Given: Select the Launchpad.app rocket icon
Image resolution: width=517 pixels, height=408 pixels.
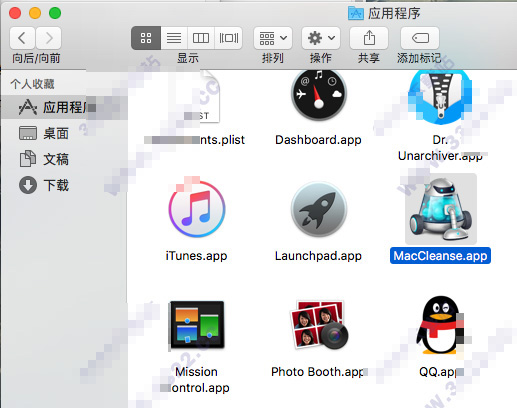Looking at the screenshot, I should click(319, 209).
